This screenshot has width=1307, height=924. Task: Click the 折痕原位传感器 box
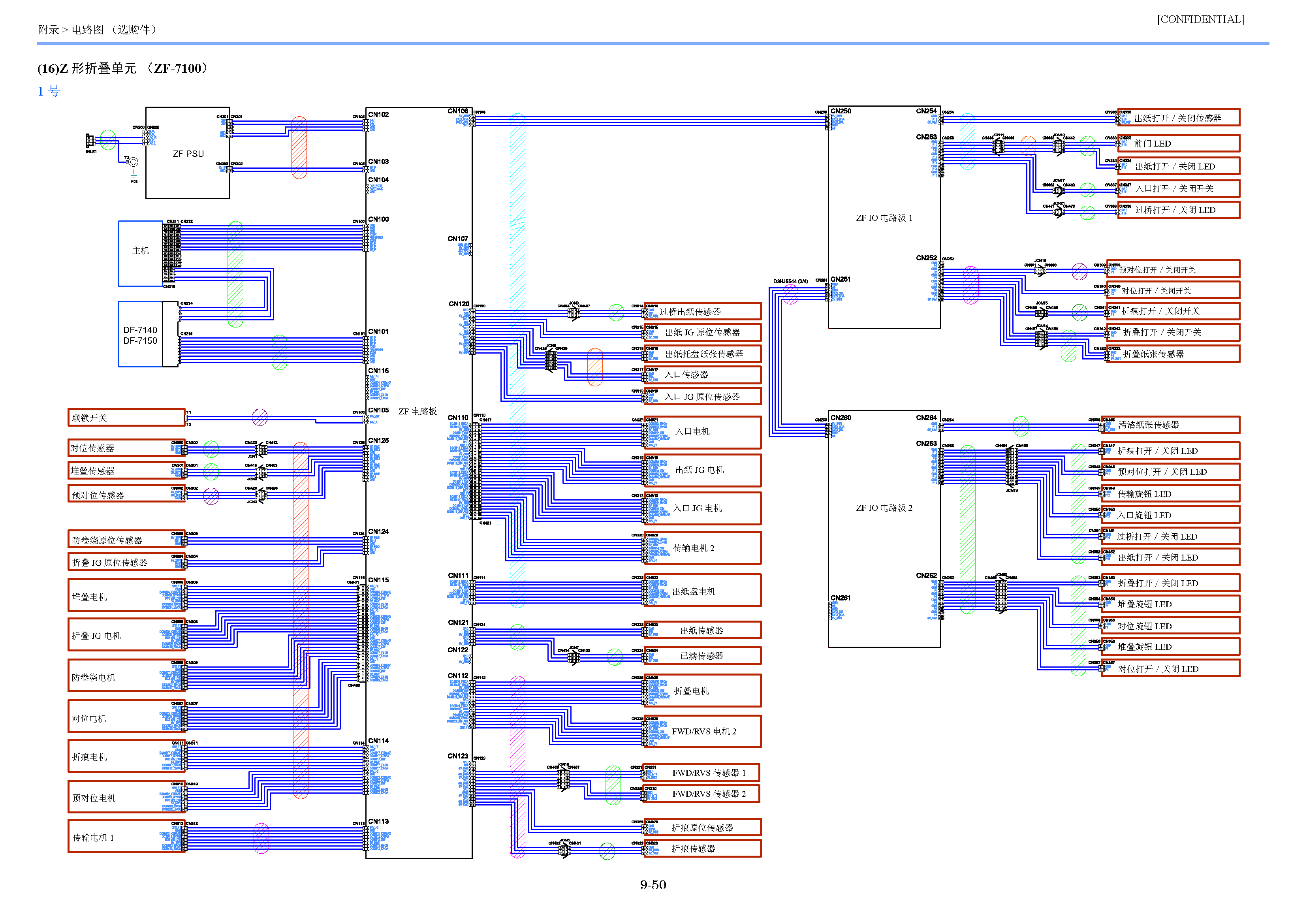pos(702,827)
